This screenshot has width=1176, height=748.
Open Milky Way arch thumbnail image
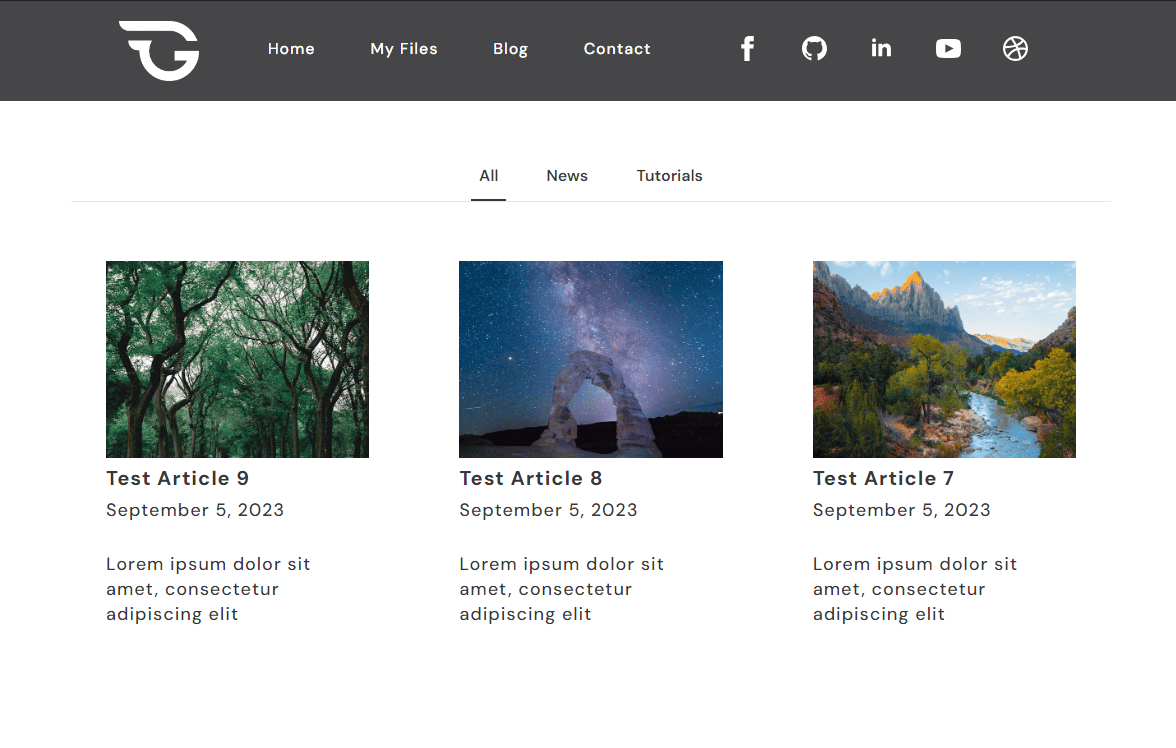coord(590,359)
